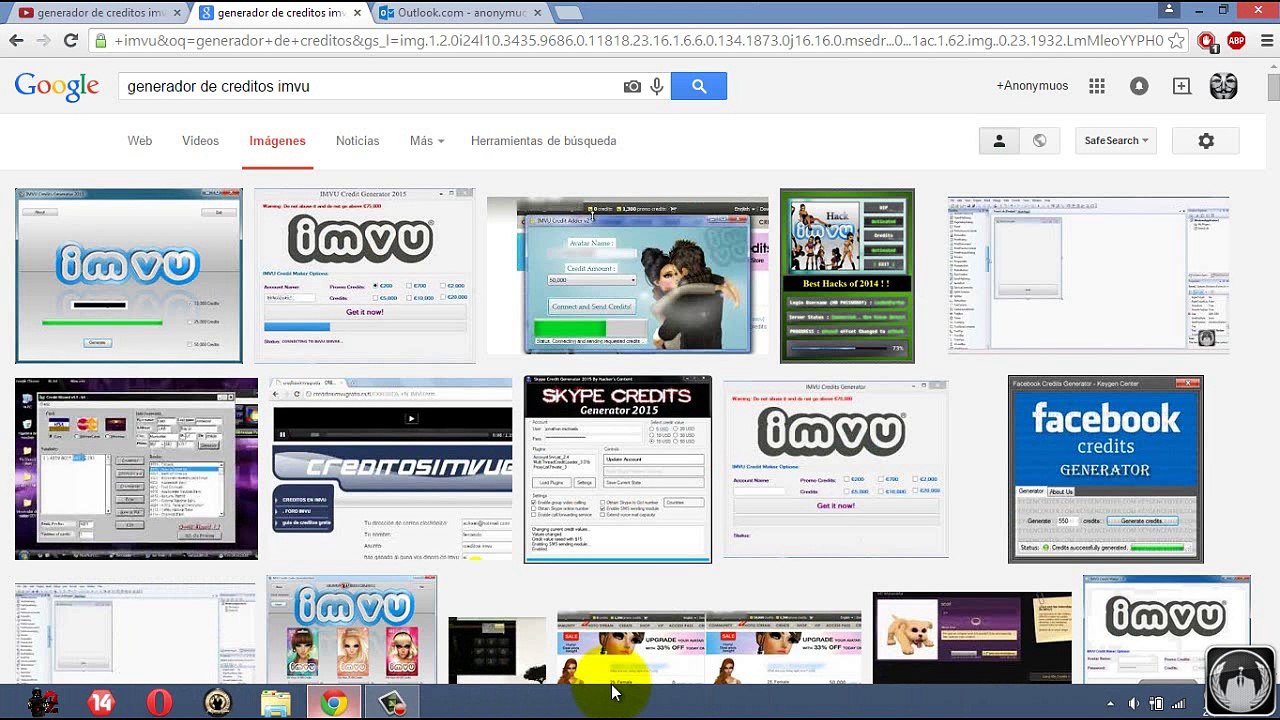Open 'Herramientas de búsqueda' tools
The image size is (1280, 720).
point(543,141)
